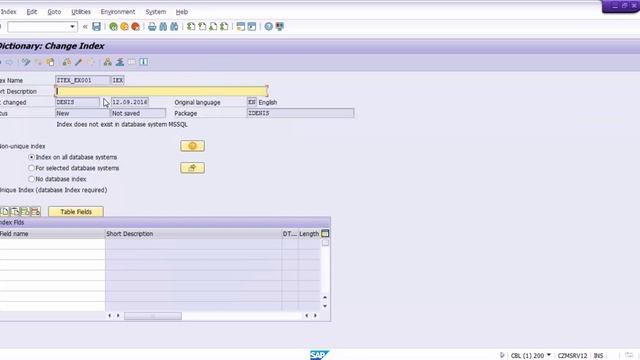Click the yellow Exit icon
This screenshot has height=360, width=640.
pyautogui.click(x=124, y=27)
